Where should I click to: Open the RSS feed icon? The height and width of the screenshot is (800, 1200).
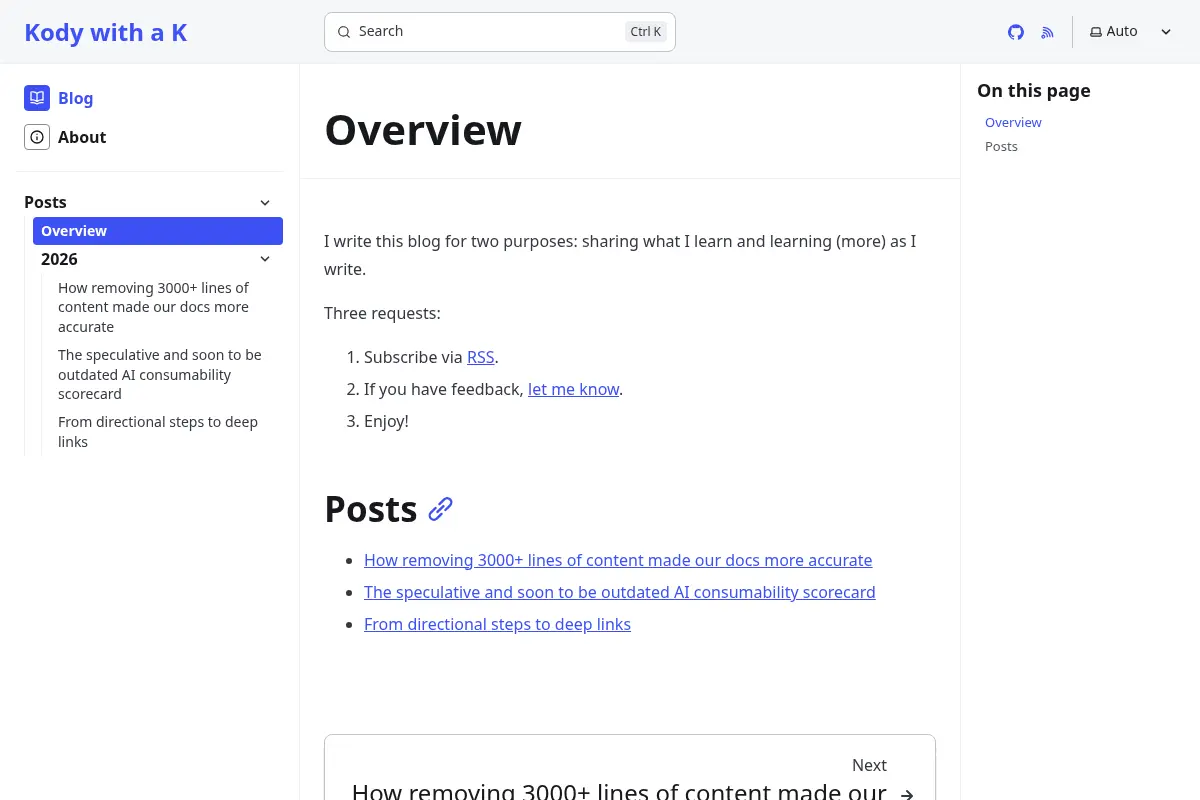1048,32
